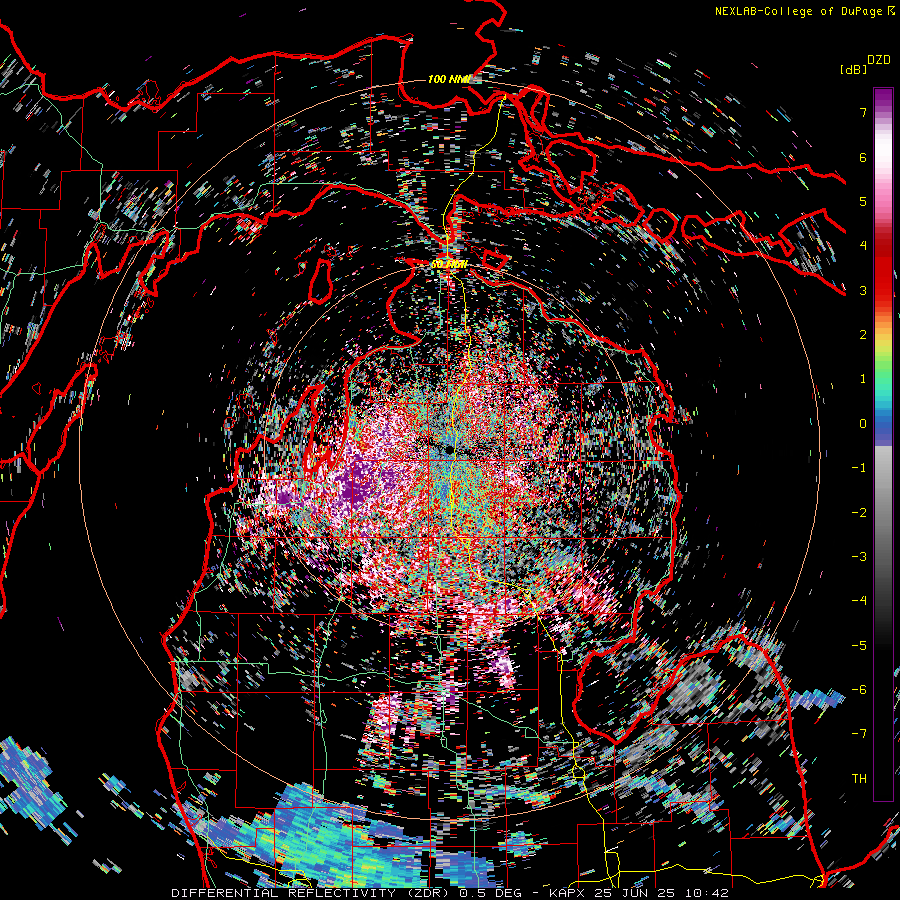Click the 0 value on the color scale
This screenshot has width=900, height=900.
[x=863, y=424]
